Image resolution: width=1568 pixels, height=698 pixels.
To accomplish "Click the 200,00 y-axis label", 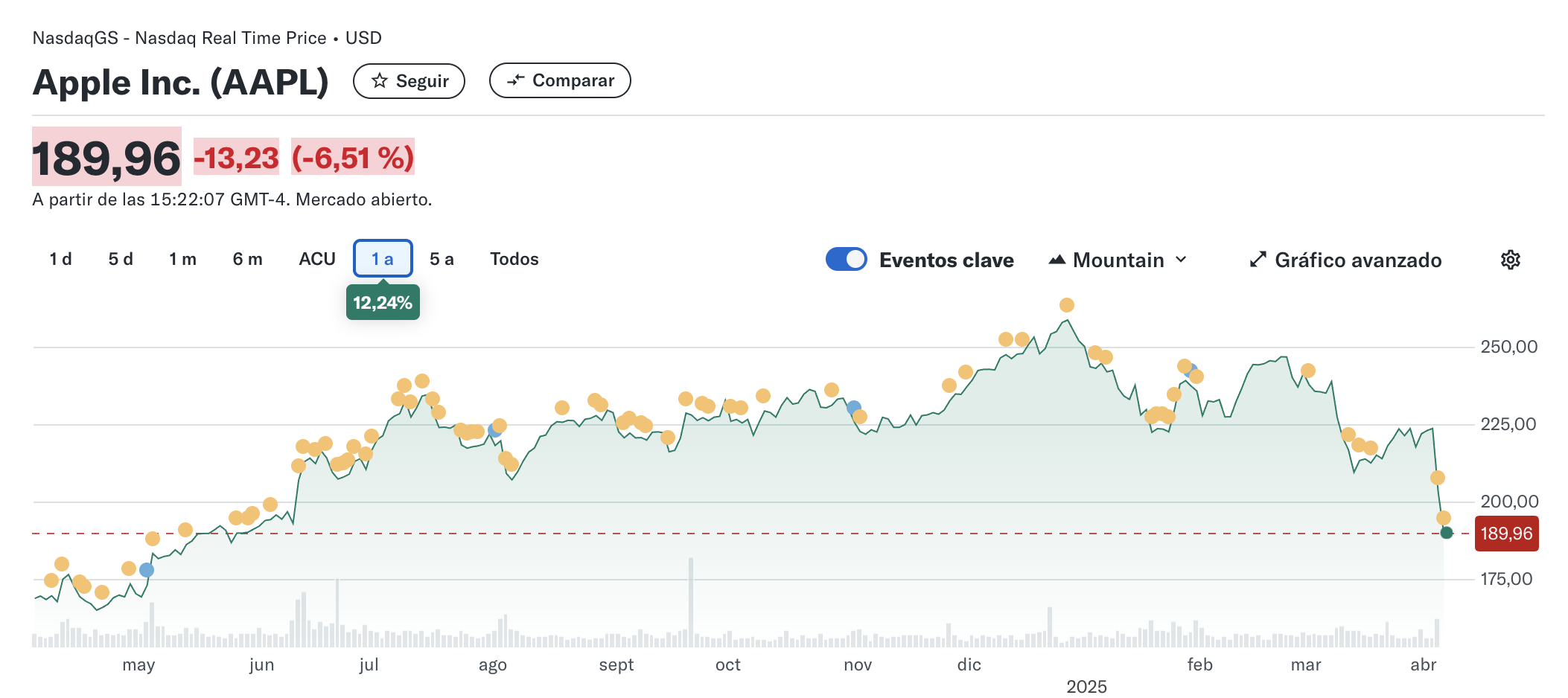I will pos(1509,502).
